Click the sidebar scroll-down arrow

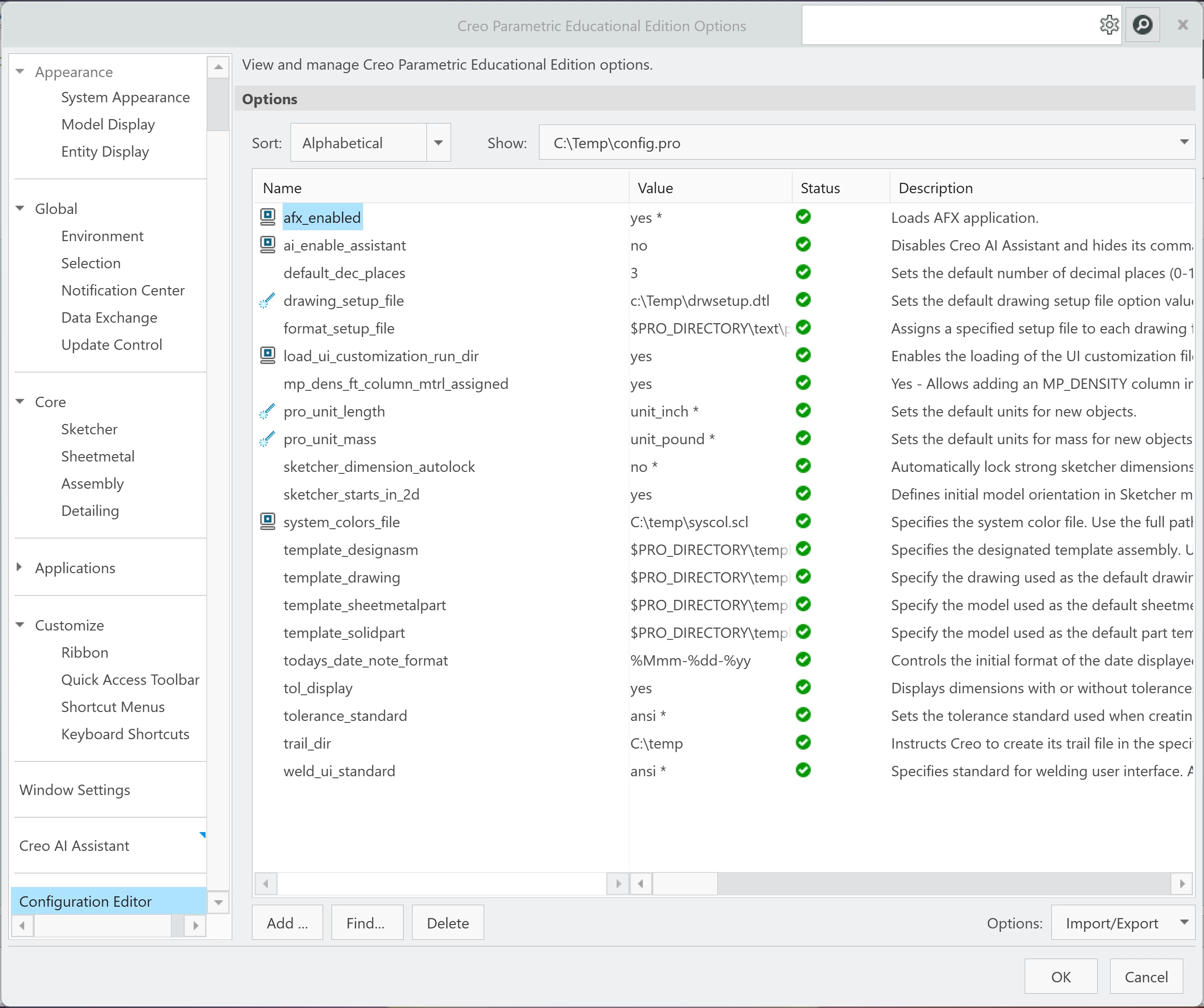pyautogui.click(x=218, y=902)
